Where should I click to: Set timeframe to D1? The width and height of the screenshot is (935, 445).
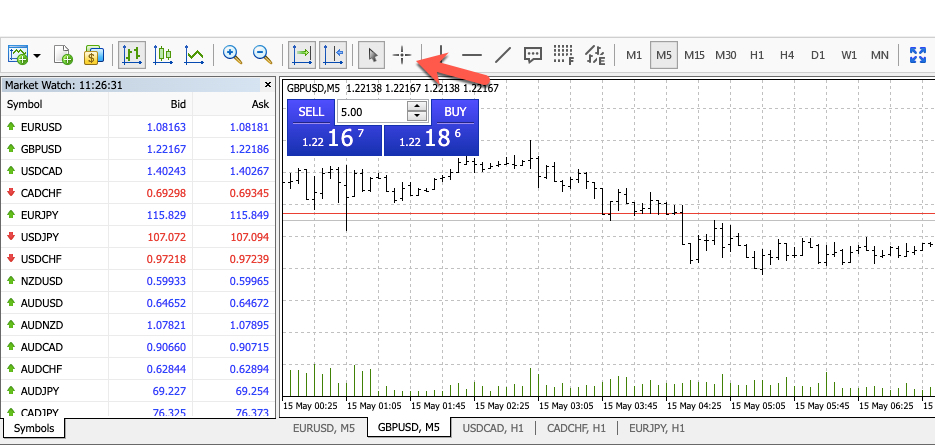click(x=818, y=55)
